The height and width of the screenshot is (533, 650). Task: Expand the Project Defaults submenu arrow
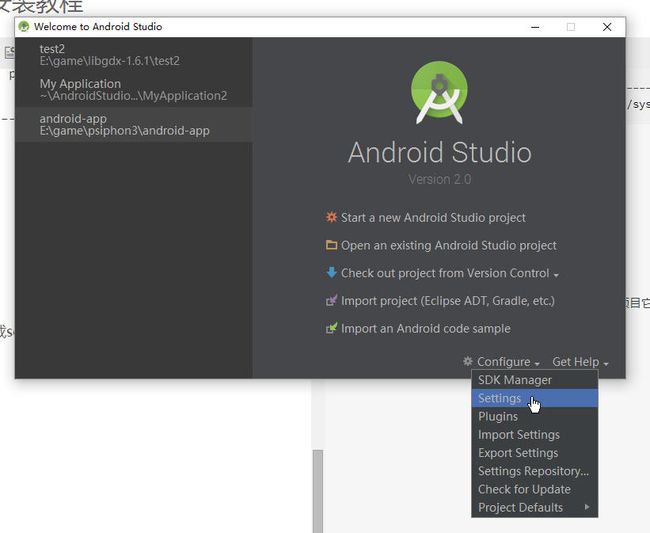[587, 506]
